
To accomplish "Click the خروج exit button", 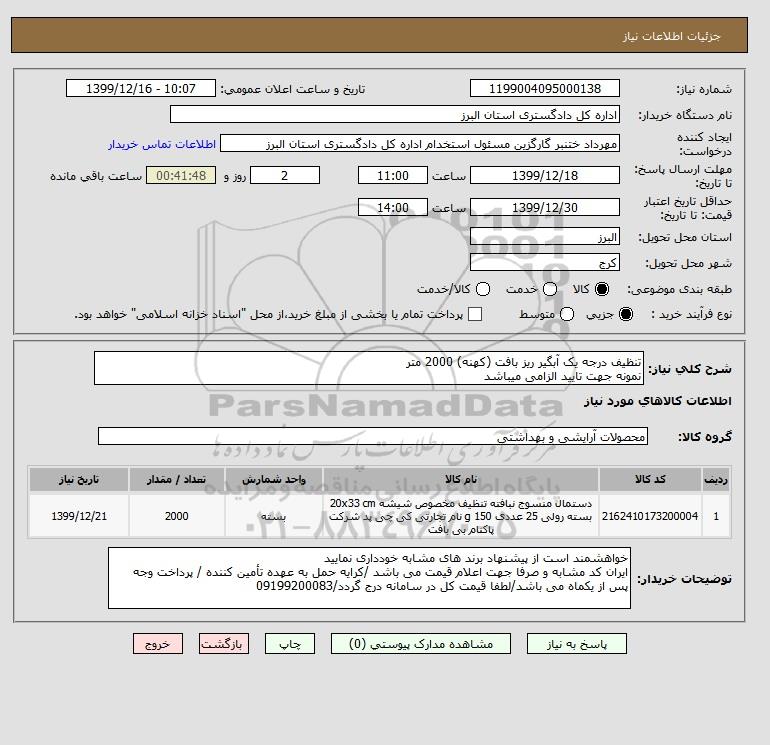I will (x=158, y=644).
